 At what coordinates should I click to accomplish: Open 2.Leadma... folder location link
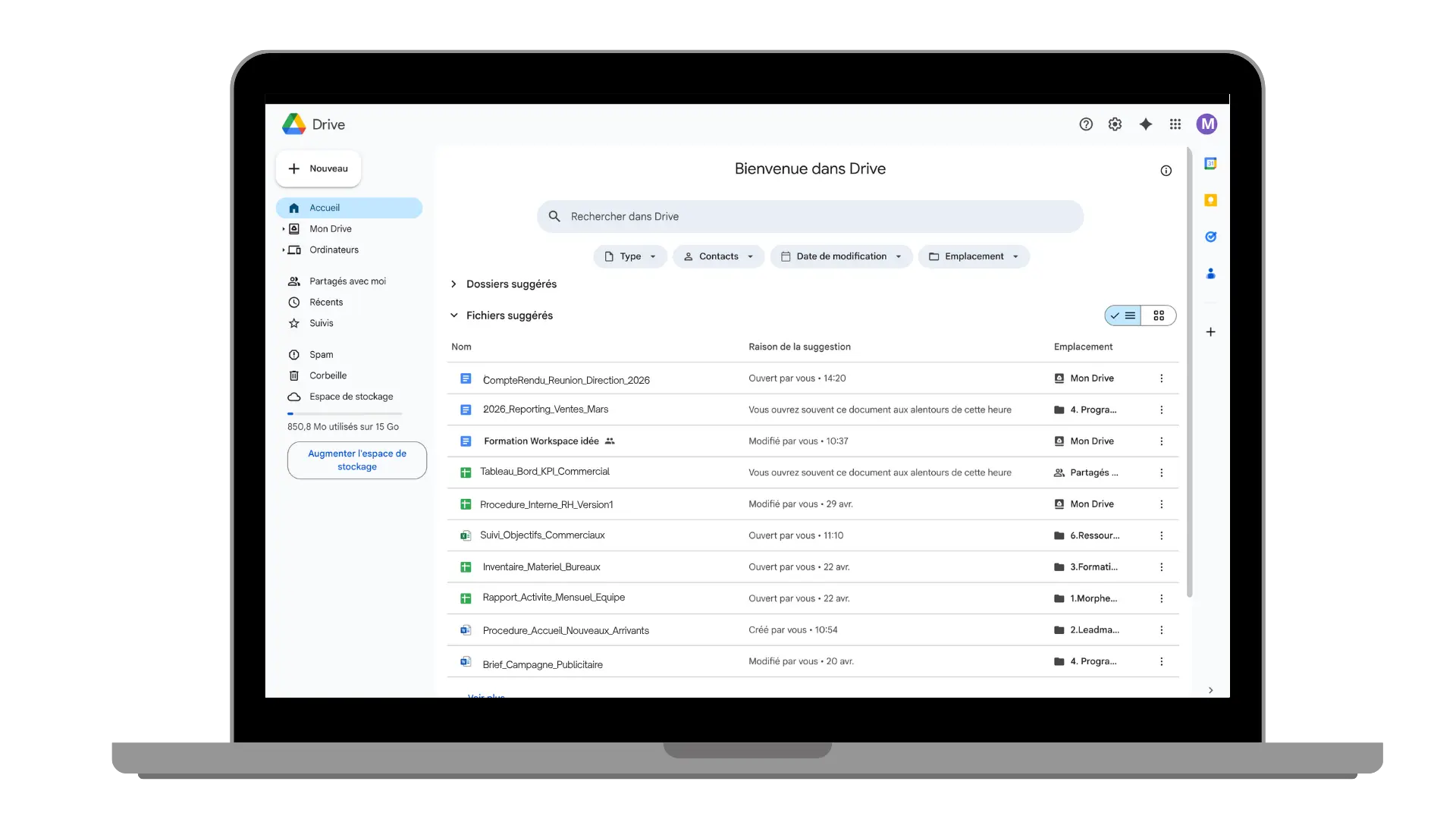coord(1087,630)
